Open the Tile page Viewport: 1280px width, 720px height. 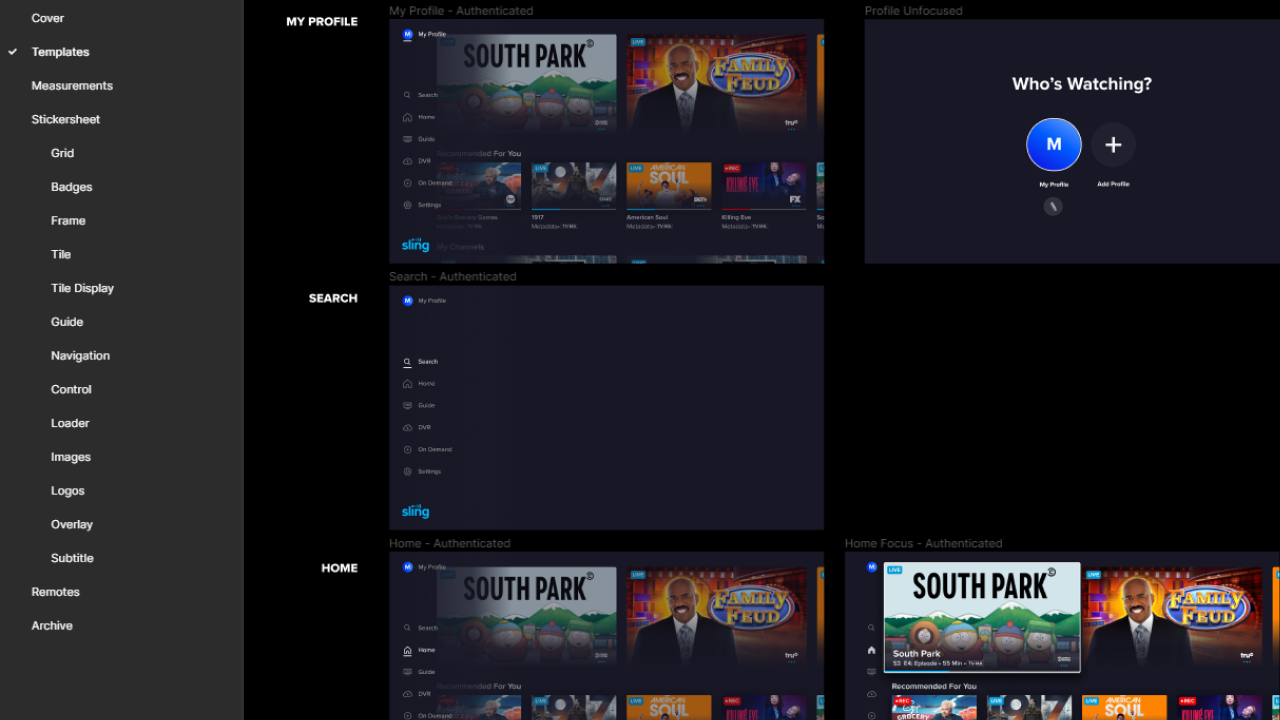[x=61, y=255]
